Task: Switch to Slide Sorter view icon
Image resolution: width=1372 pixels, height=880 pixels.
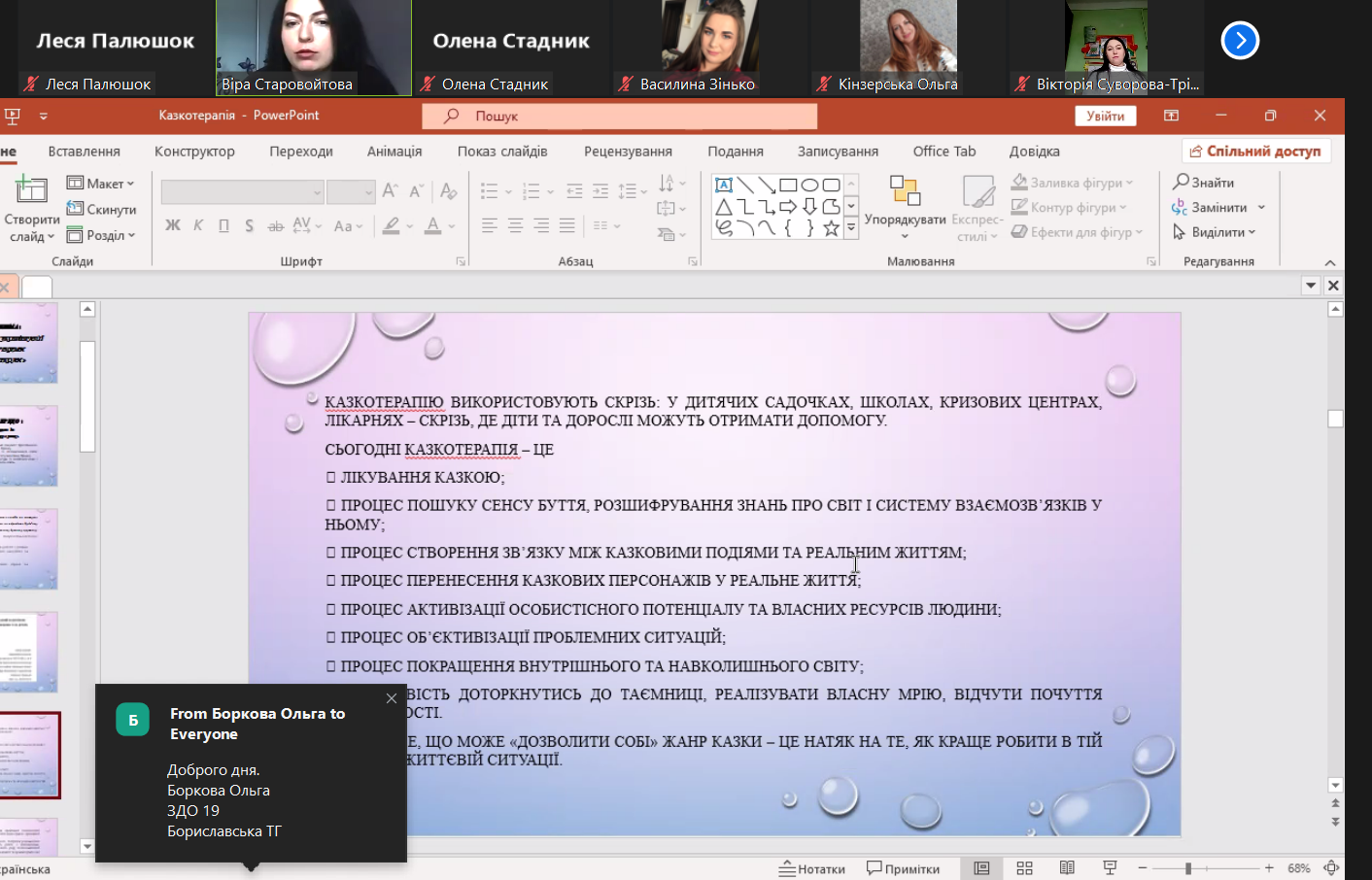Action: click(x=1024, y=868)
